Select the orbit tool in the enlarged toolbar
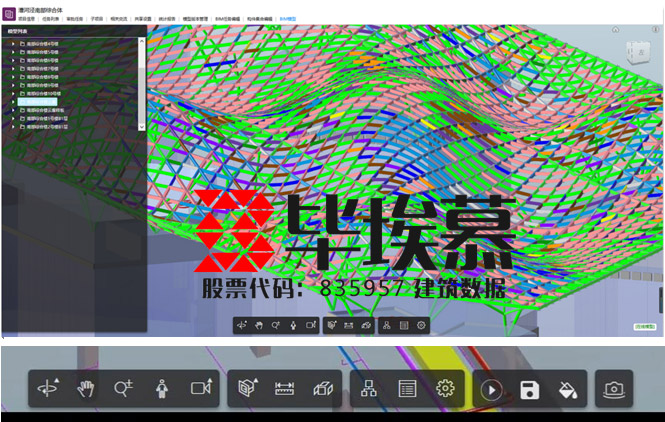665x422 pixels. [48, 388]
